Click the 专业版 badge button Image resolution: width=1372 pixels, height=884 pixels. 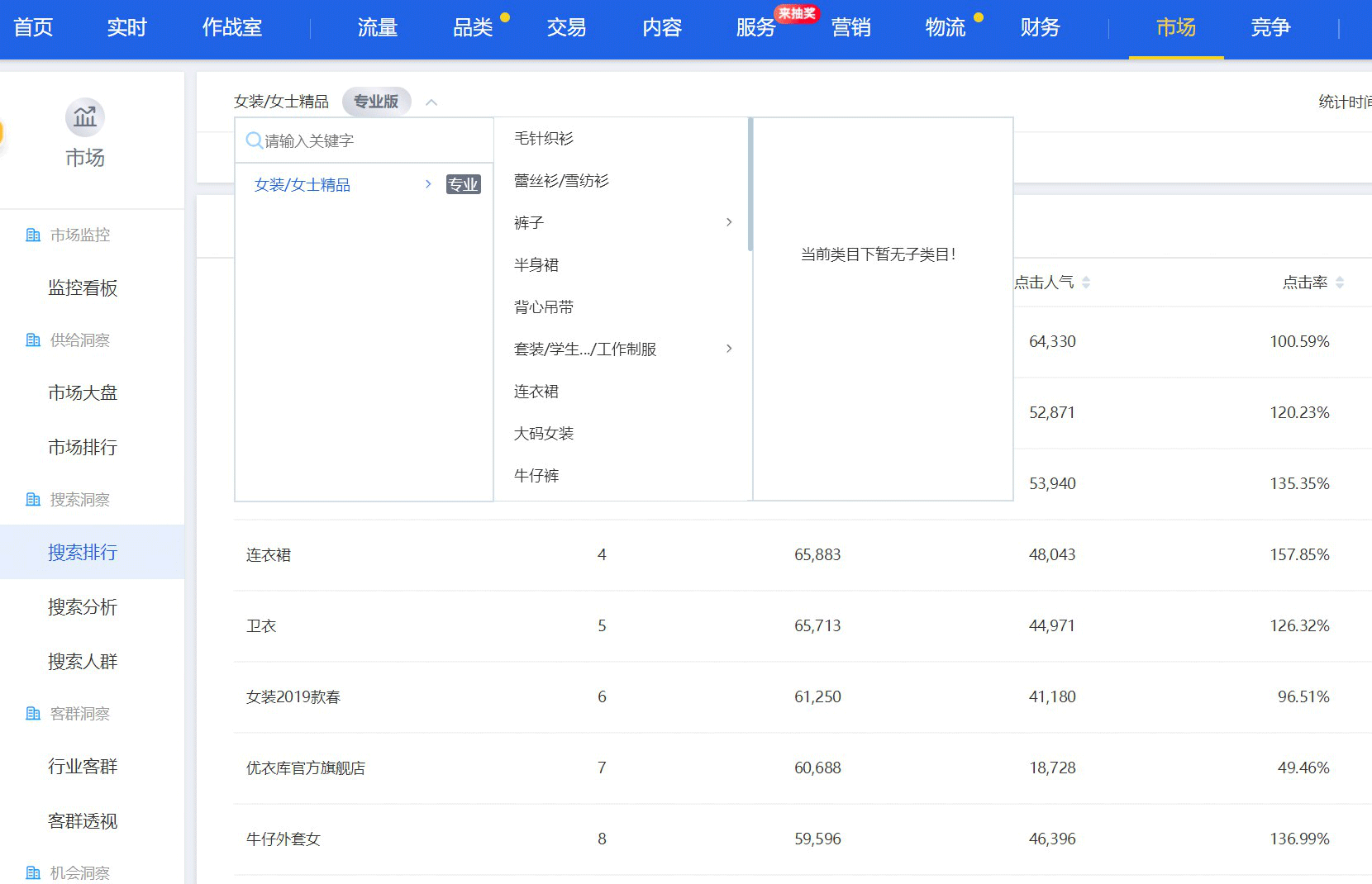[376, 102]
